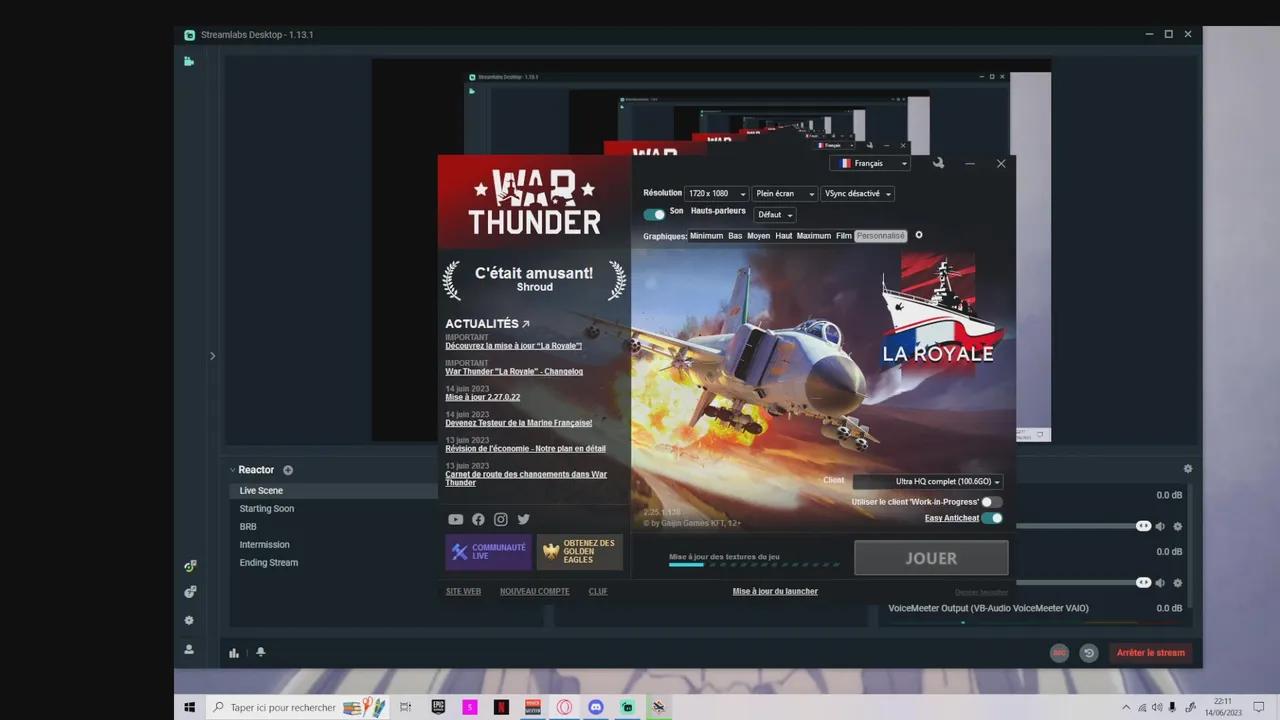Click the audio mixer volume slider handle

click(1143, 526)
